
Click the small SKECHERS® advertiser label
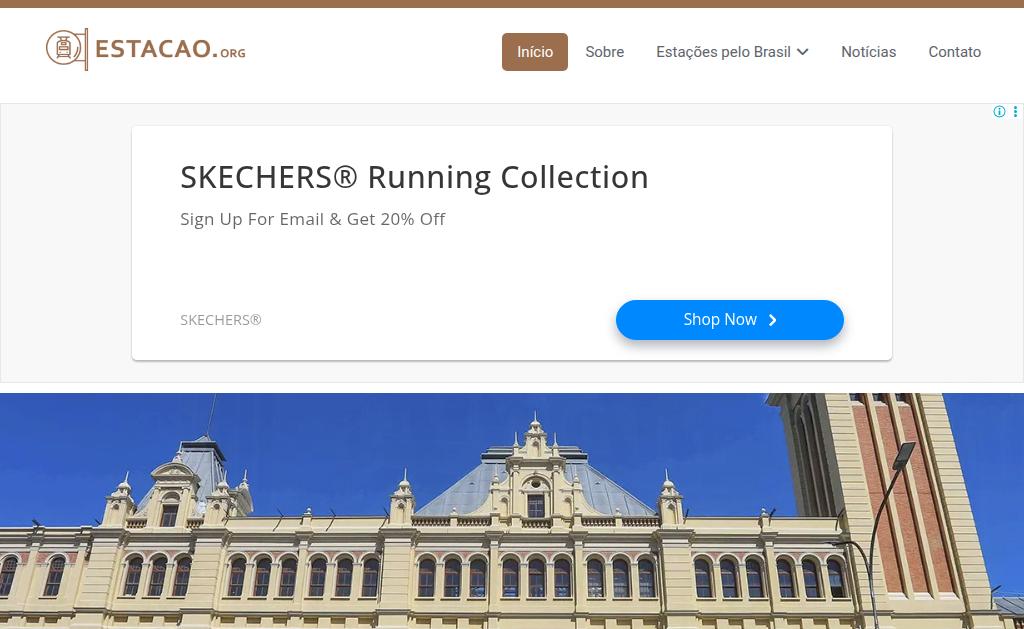221,320
